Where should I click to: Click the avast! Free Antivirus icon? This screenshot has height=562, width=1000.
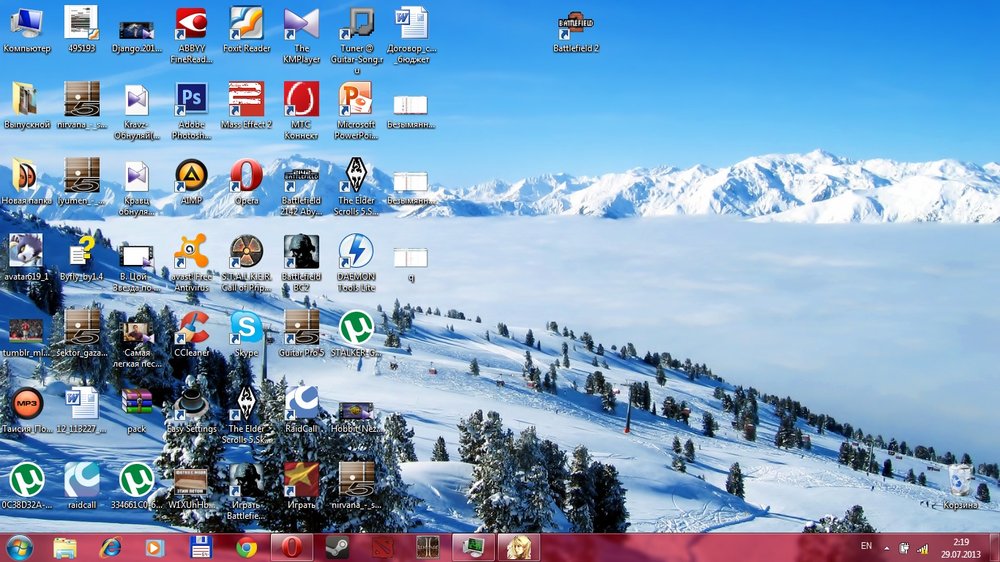(191, 252)
